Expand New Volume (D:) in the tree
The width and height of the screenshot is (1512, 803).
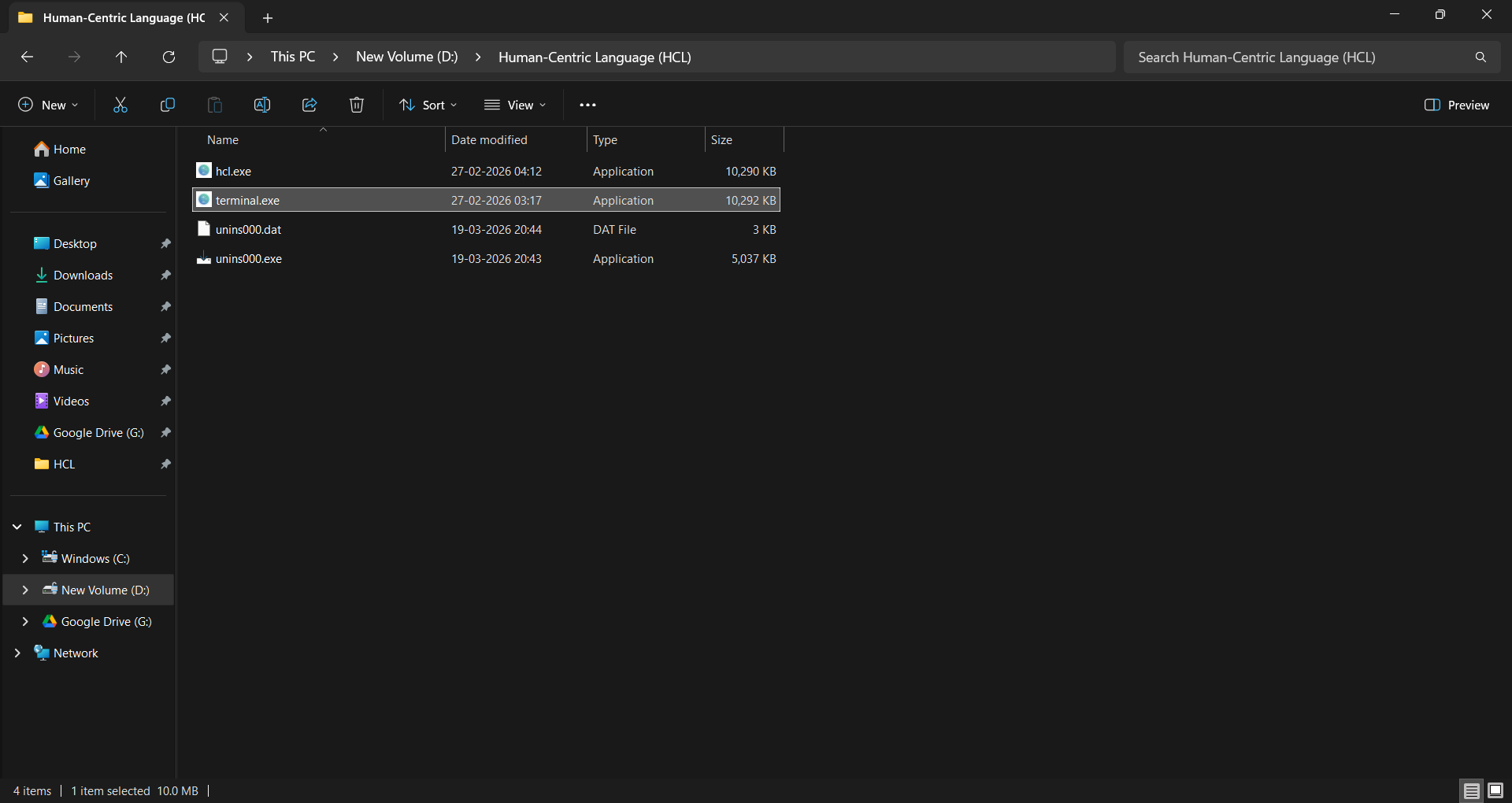(x=24, y=590)
